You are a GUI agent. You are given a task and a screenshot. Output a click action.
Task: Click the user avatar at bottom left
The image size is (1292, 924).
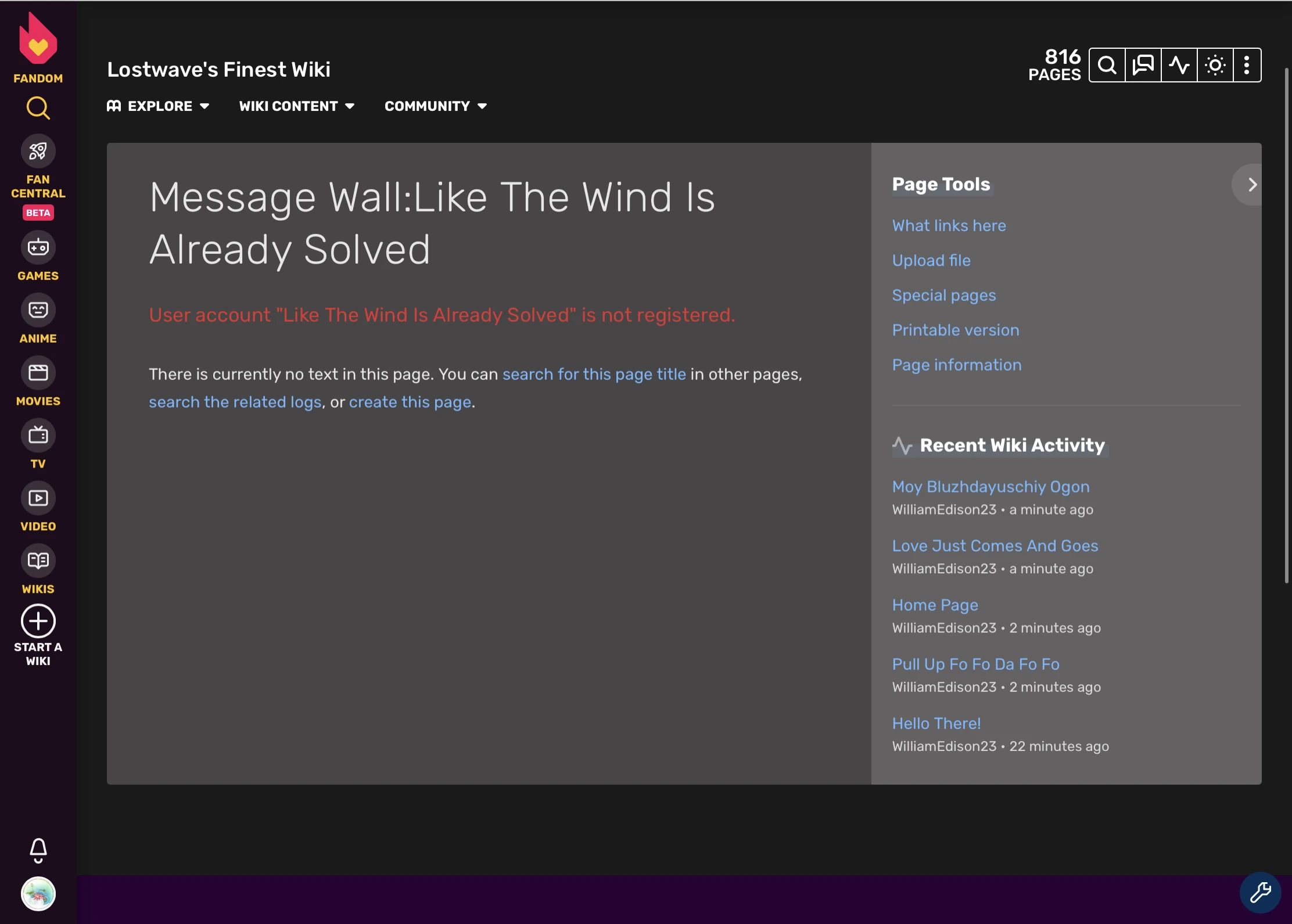pyautogui.click(x=38, y=894)
